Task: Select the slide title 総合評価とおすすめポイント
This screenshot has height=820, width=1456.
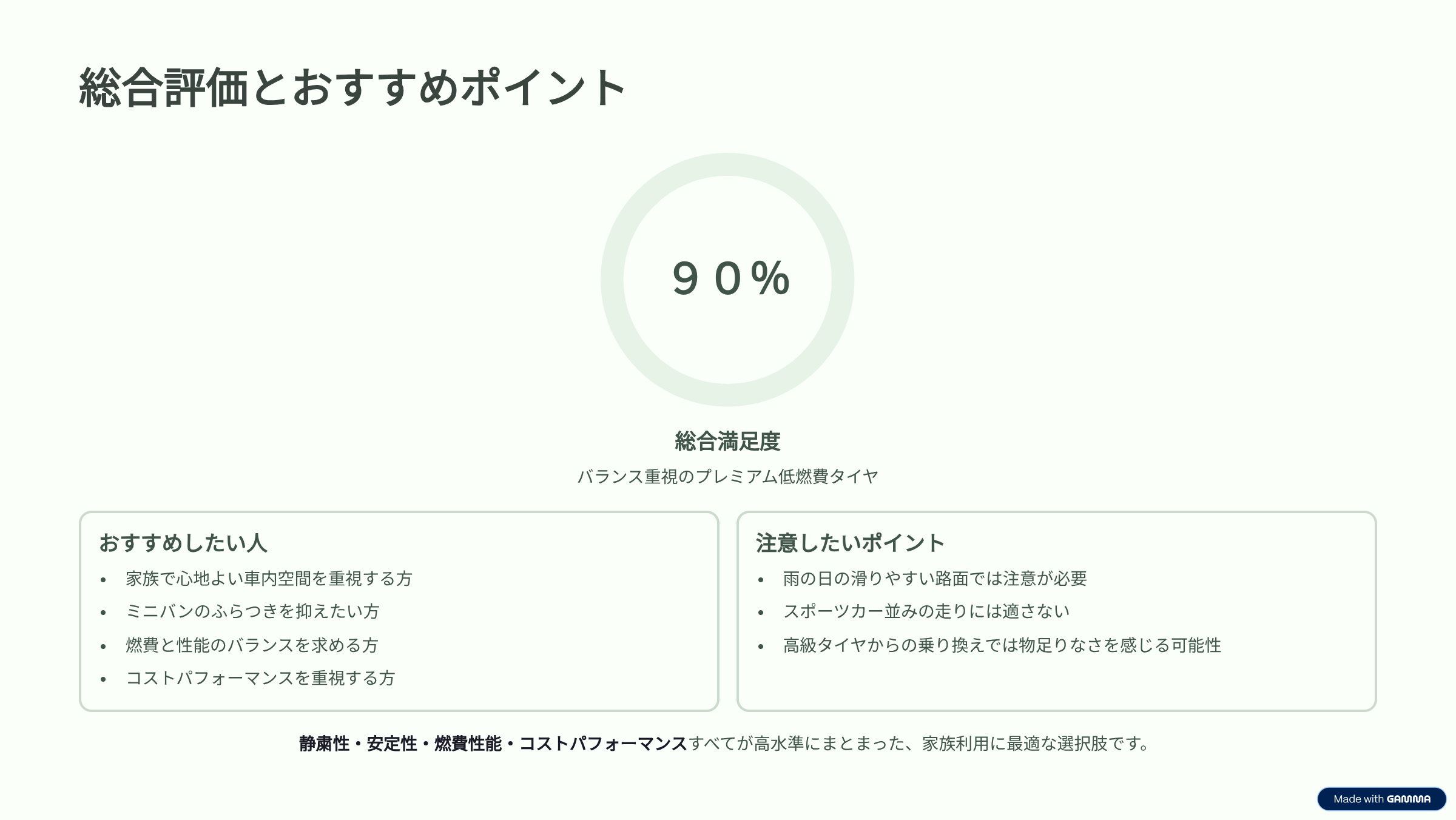Action: click(x=352, y=88)
